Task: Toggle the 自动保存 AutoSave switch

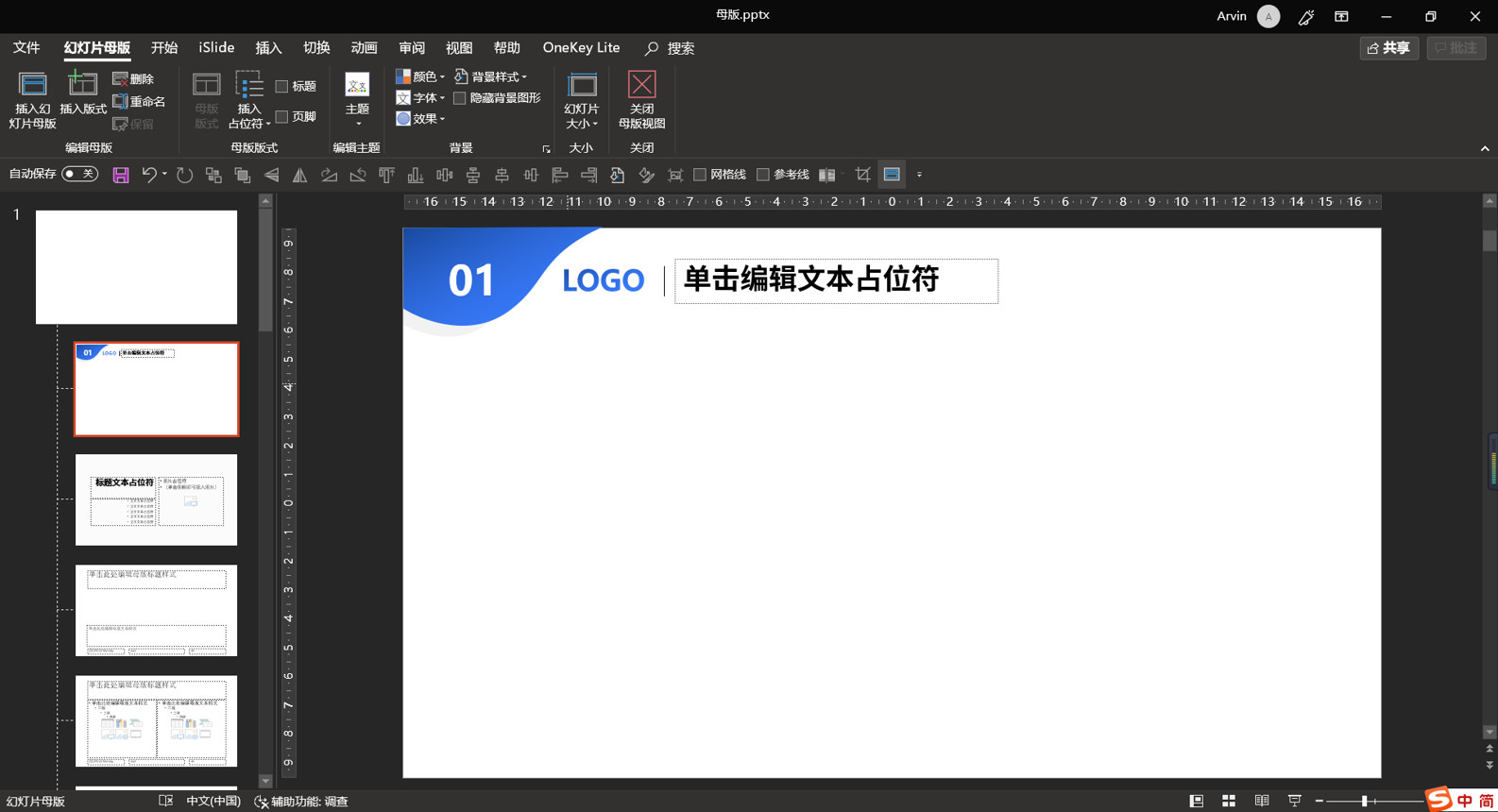Action: [79, 174]
